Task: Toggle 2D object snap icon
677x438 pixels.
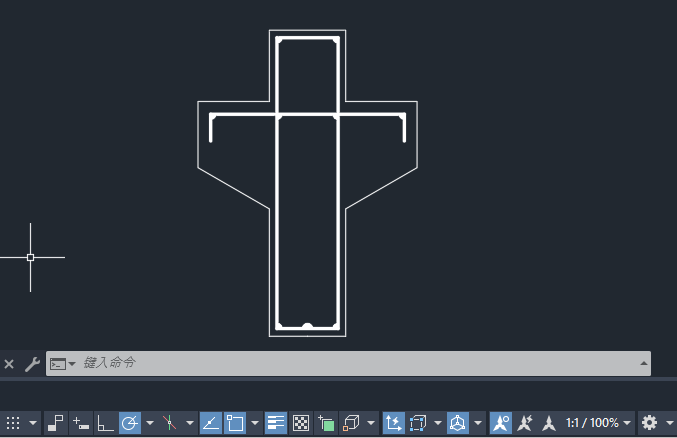Action: (235, 423)
